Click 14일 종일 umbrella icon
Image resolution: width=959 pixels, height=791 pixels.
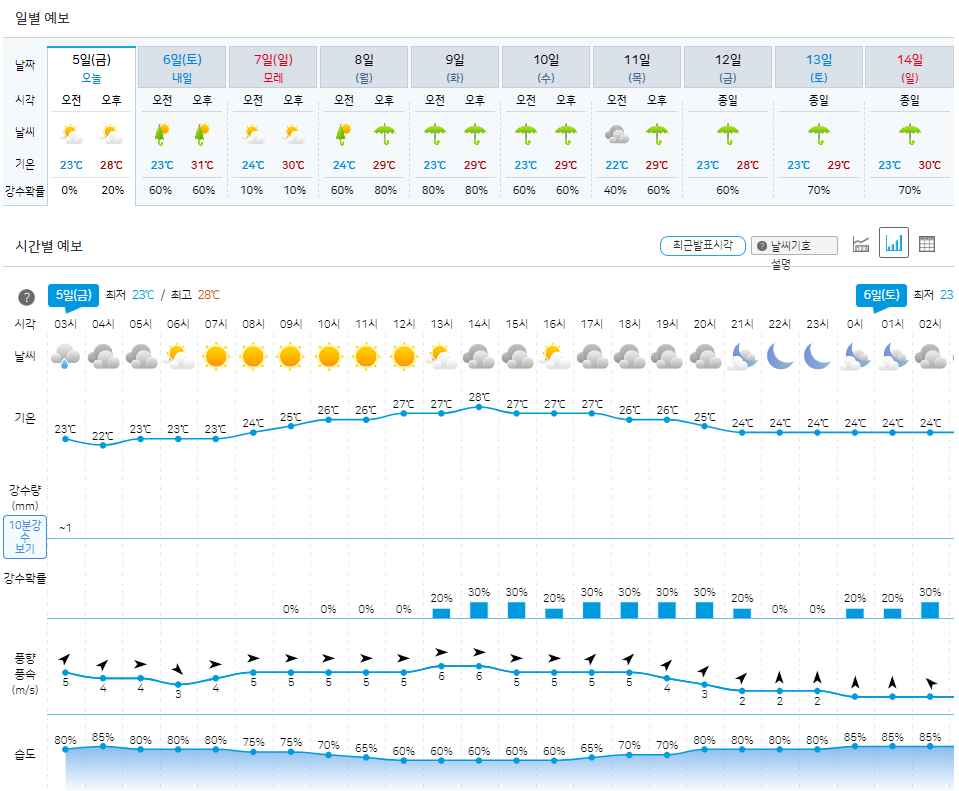click(x=909, y=134)
